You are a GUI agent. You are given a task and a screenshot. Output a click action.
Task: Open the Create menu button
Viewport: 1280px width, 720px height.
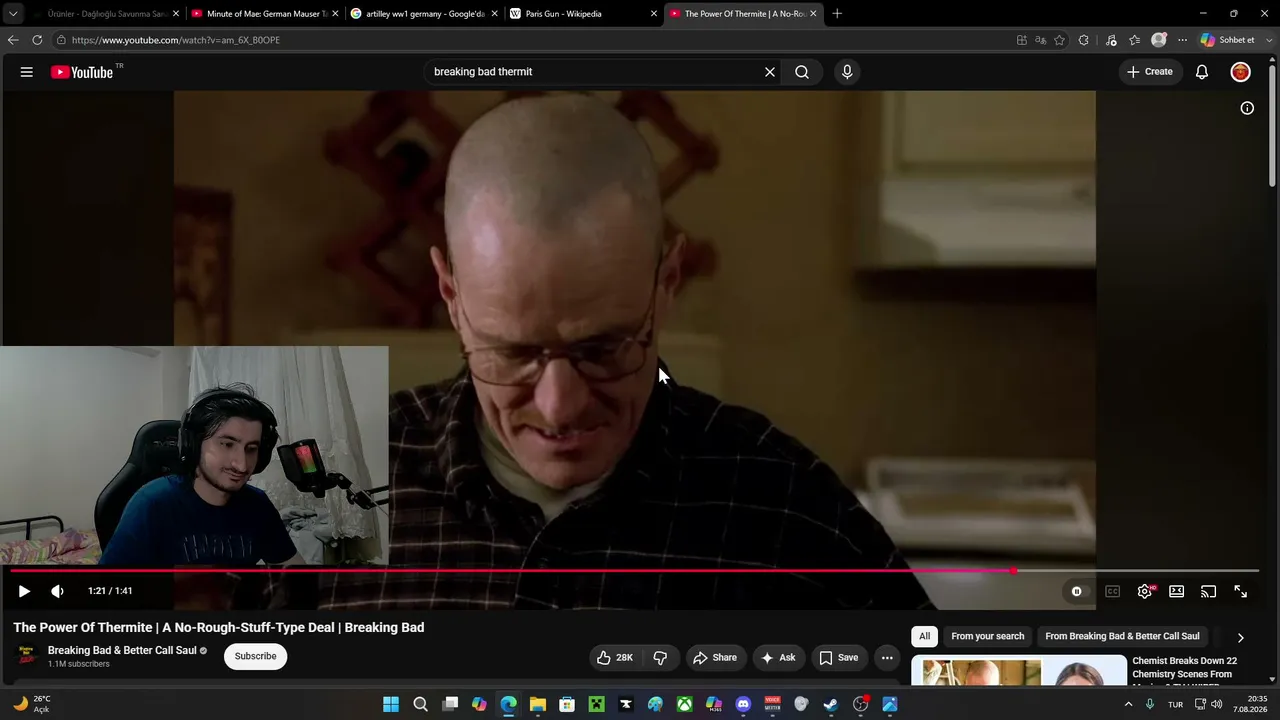(x=1150, y=72)
